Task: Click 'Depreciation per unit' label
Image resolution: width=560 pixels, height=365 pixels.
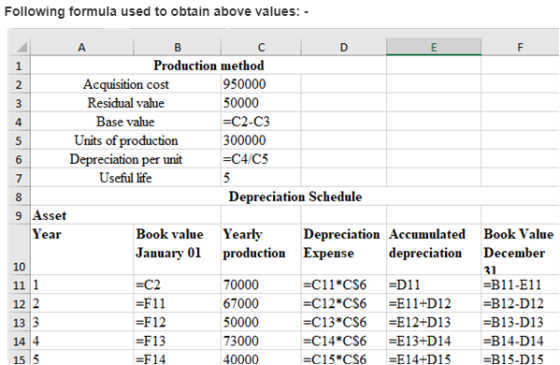Action: click(x=126, y=159)
